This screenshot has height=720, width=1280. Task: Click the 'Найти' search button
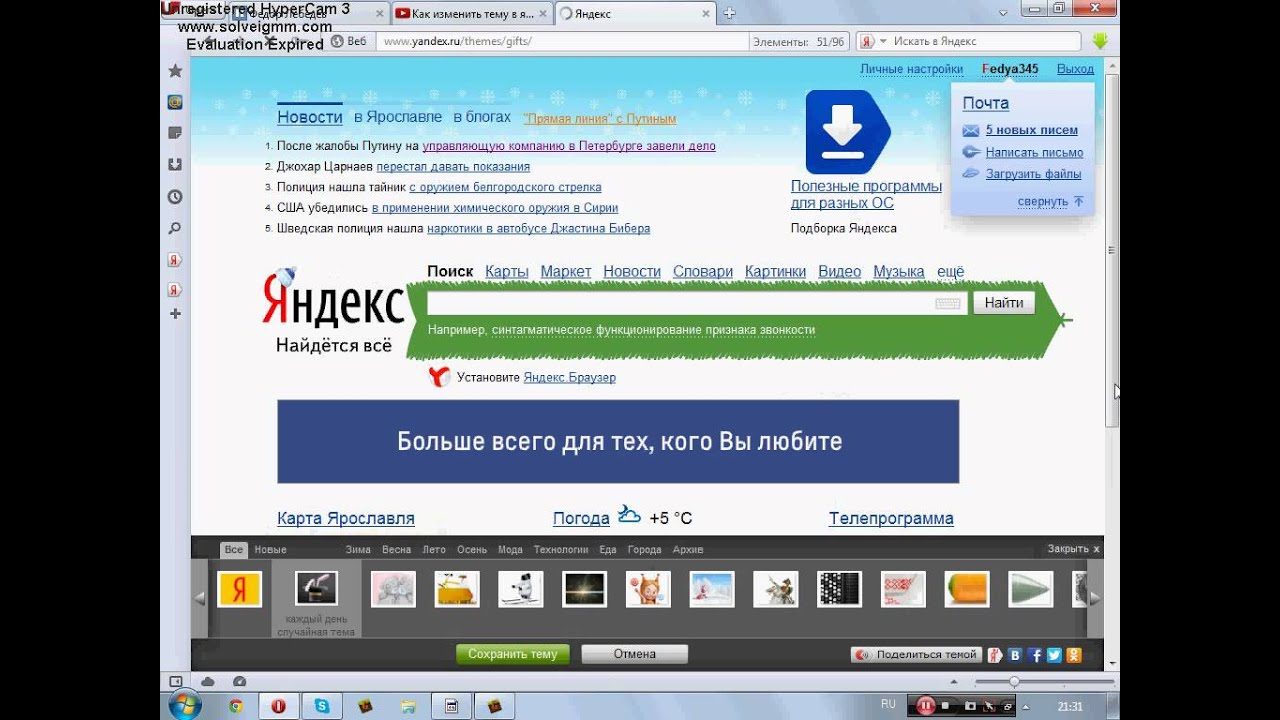point(1004,302)
